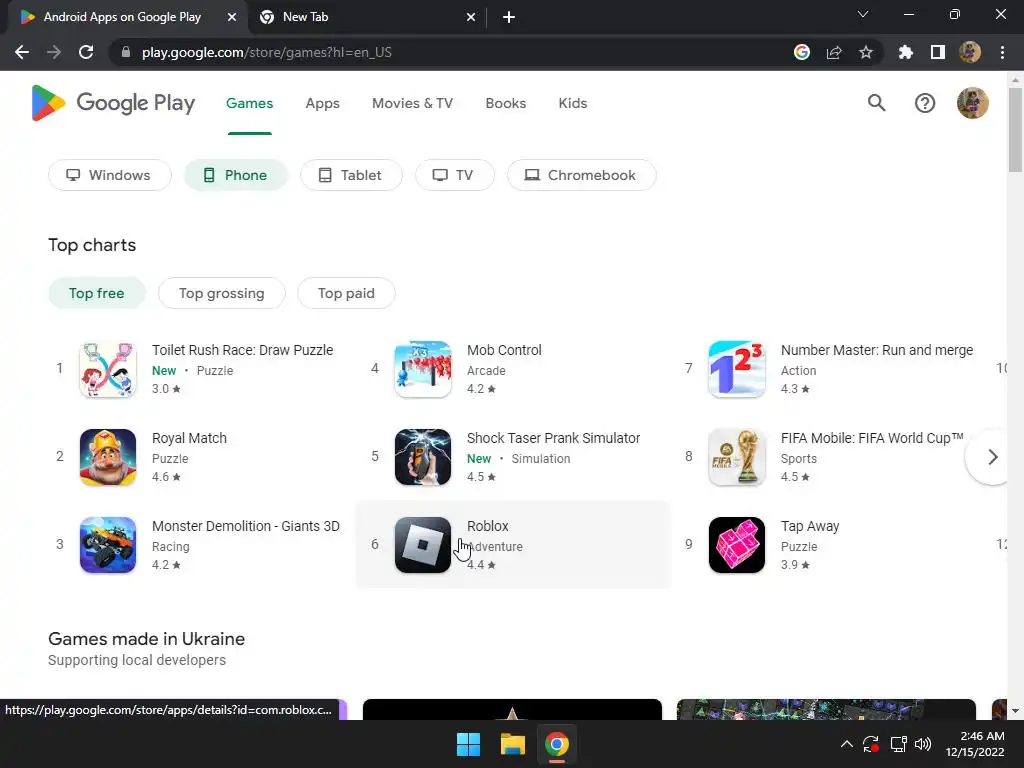Share this page via the share icon
This screenshot has height=768, width=1024.
(x=834, y=52)
